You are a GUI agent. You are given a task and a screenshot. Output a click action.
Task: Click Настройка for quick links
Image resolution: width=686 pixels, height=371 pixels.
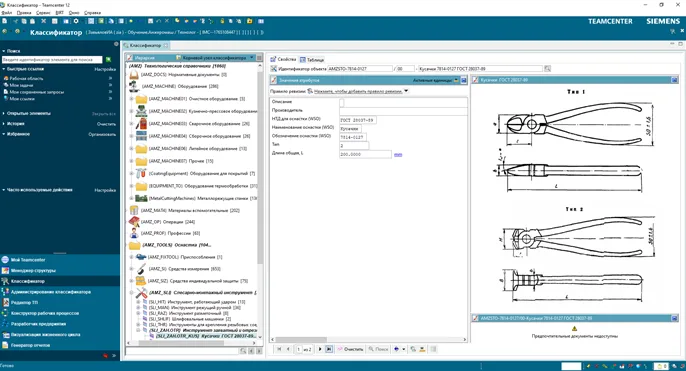point(105,69)
